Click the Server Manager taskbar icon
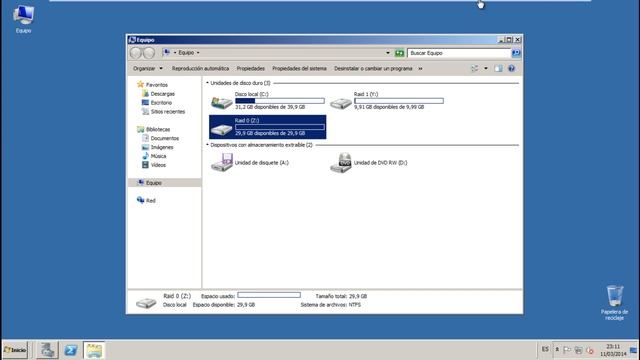 click(x=47, y=350)
